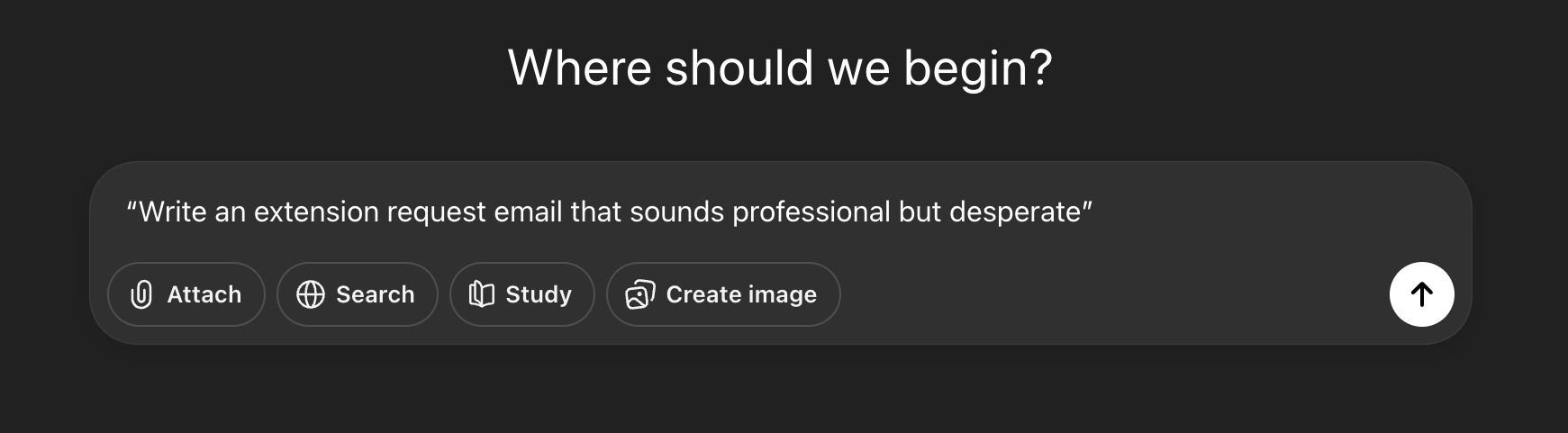Click the paperclip Attach icon
This screenshot has width=1568, height=433.
pos(141,294)
